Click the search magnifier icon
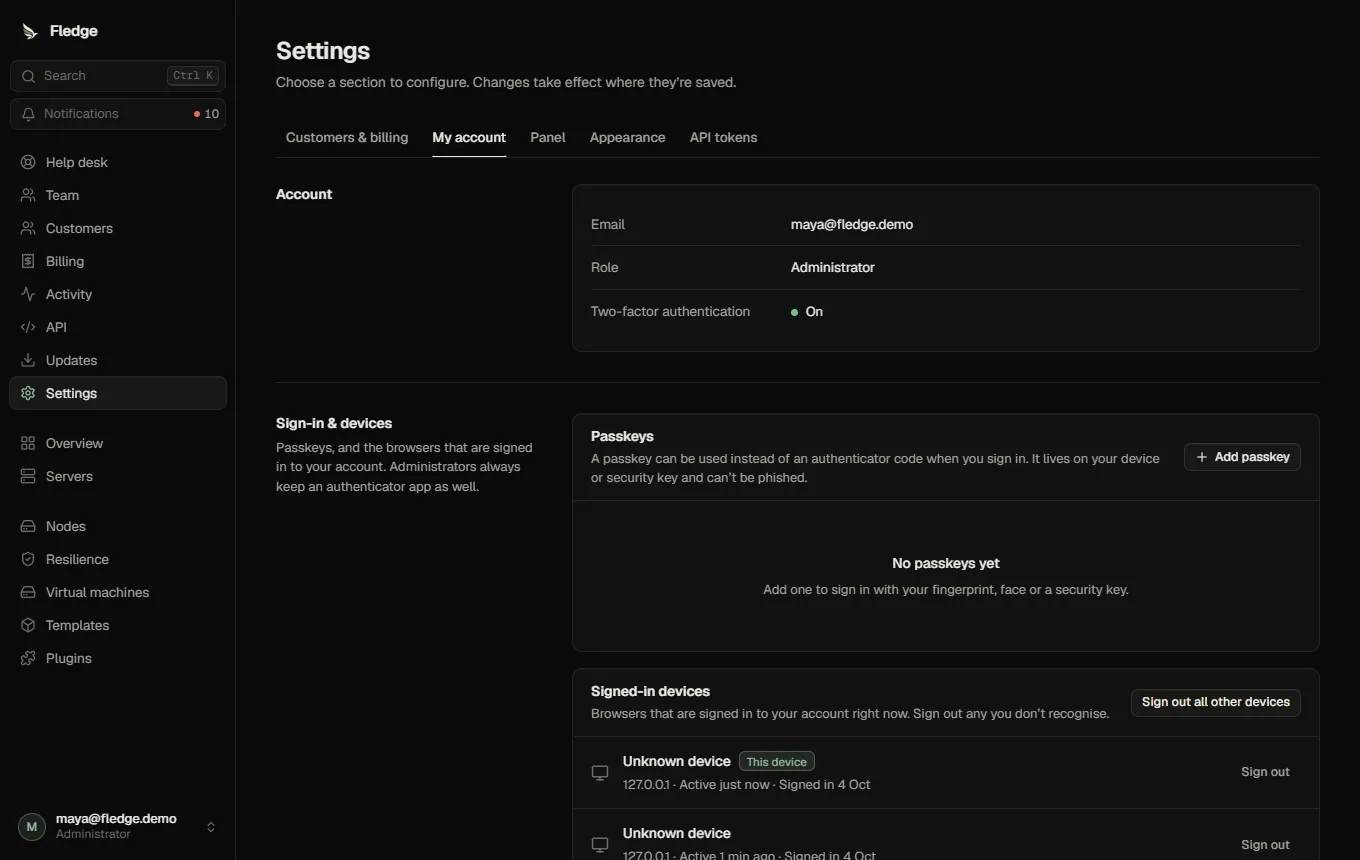Image resolution: width=1360 pixels, height=860 pixels. point(28,76)
